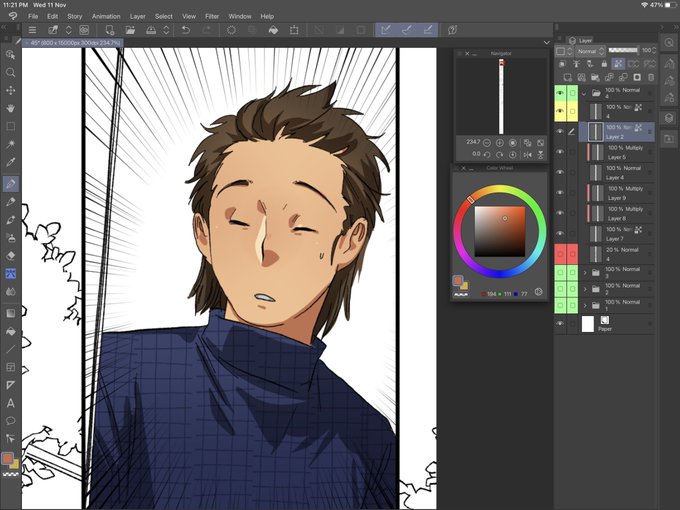Image resolution: width=680 pixels, height=510 pixels.
Task: Open the Layer menu
Action: (137, 16)
